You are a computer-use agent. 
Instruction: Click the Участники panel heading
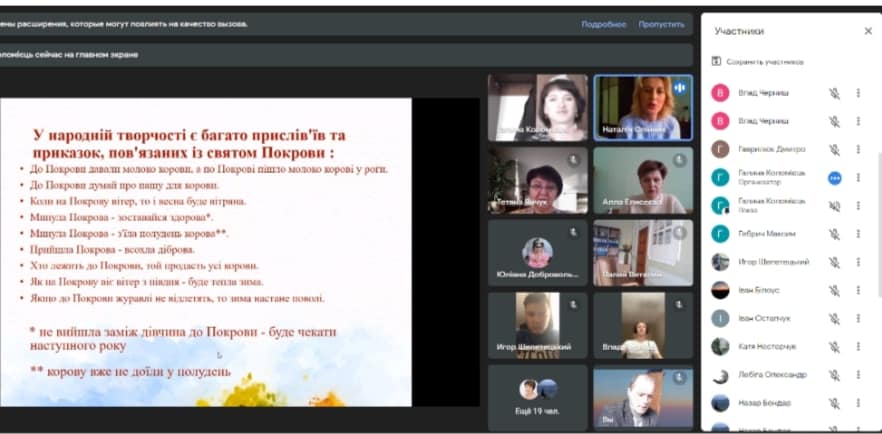point(739,31)
